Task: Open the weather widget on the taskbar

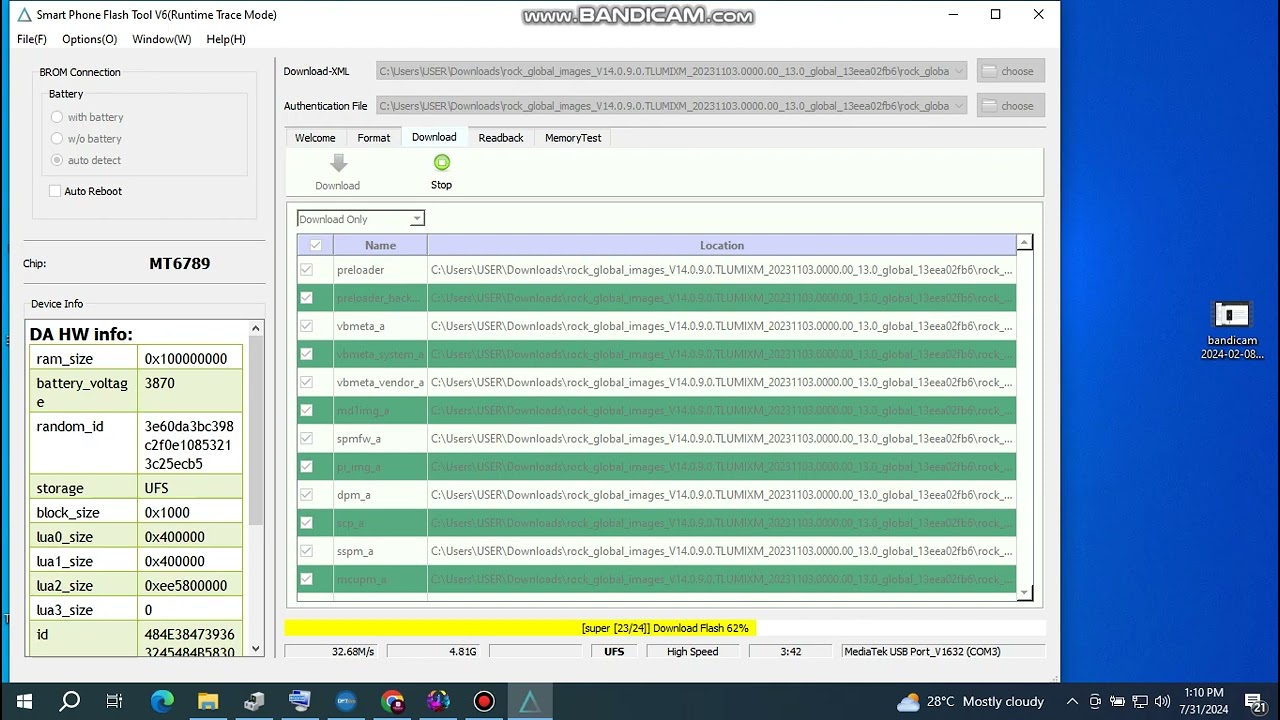Action: click(x=970, y=701)
